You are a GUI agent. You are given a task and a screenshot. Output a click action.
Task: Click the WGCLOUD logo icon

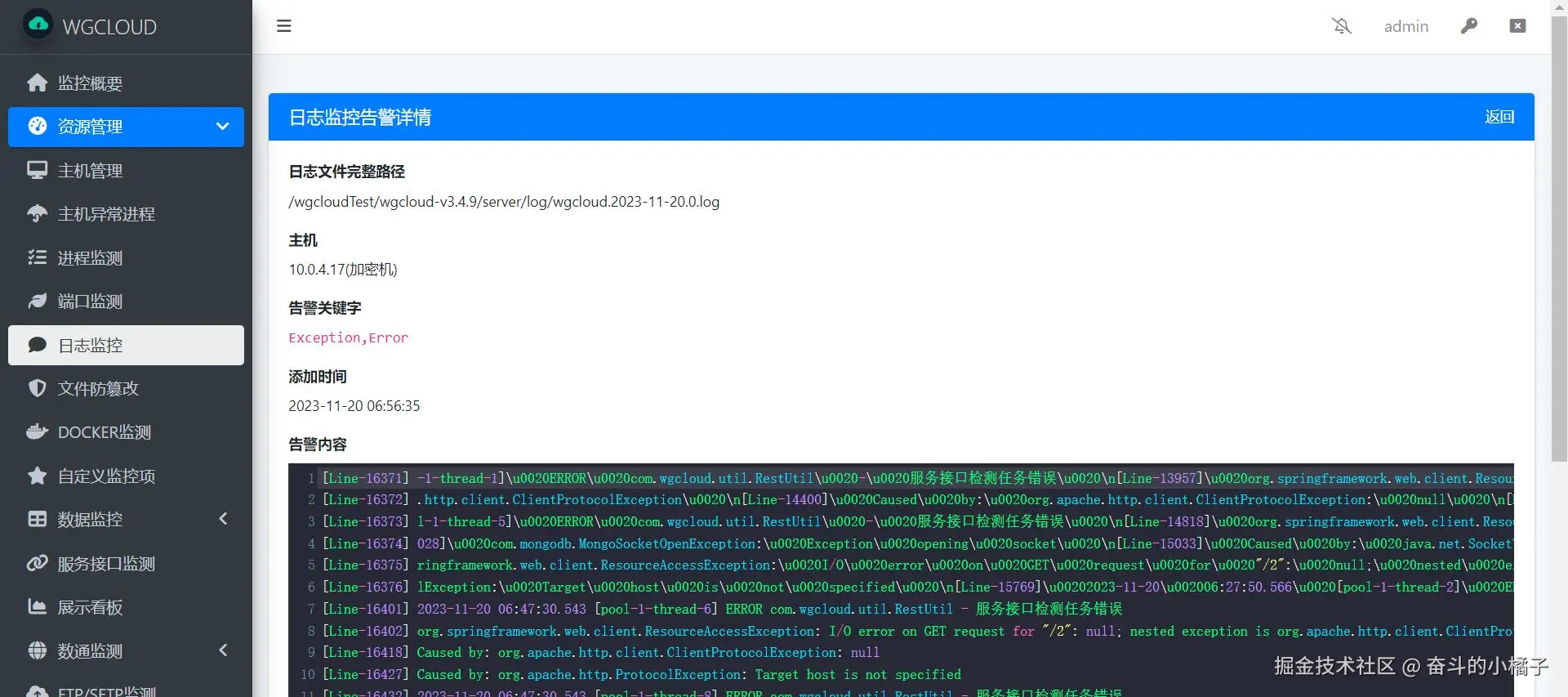[x=38, y=25]
